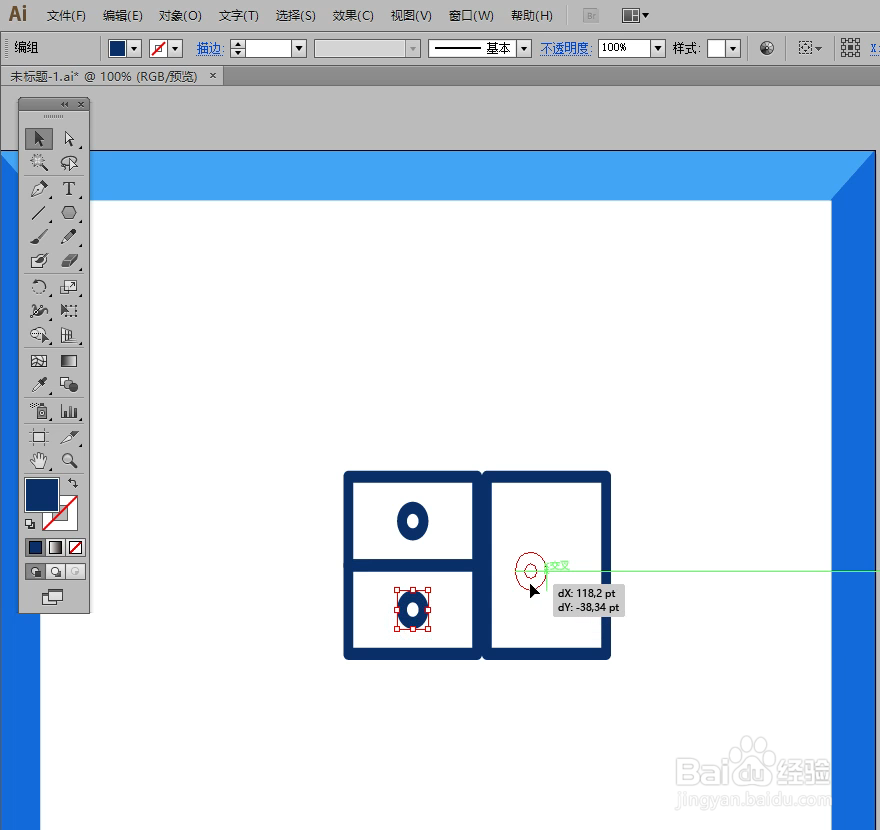Select the Pen tool
The image size is (880, 830).
coord(39,189)
